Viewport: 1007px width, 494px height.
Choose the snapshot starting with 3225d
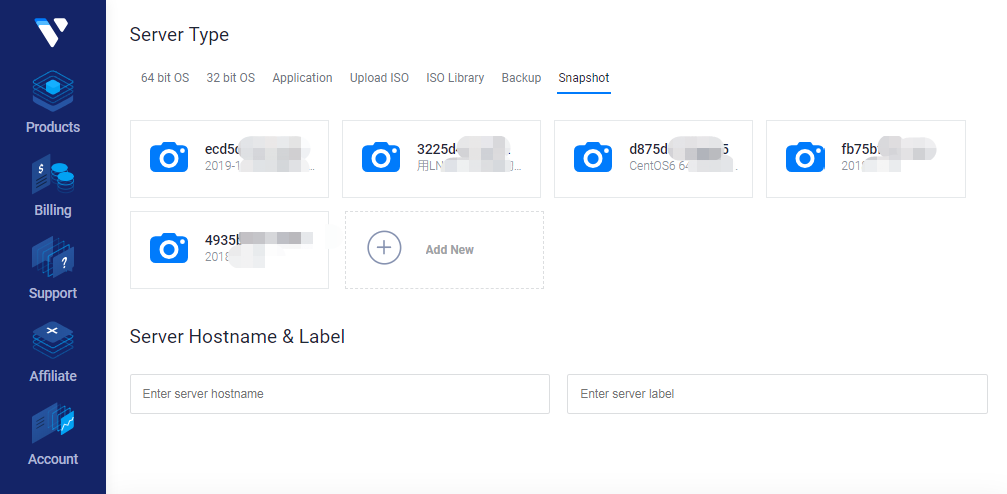click(x=441, y=158)
